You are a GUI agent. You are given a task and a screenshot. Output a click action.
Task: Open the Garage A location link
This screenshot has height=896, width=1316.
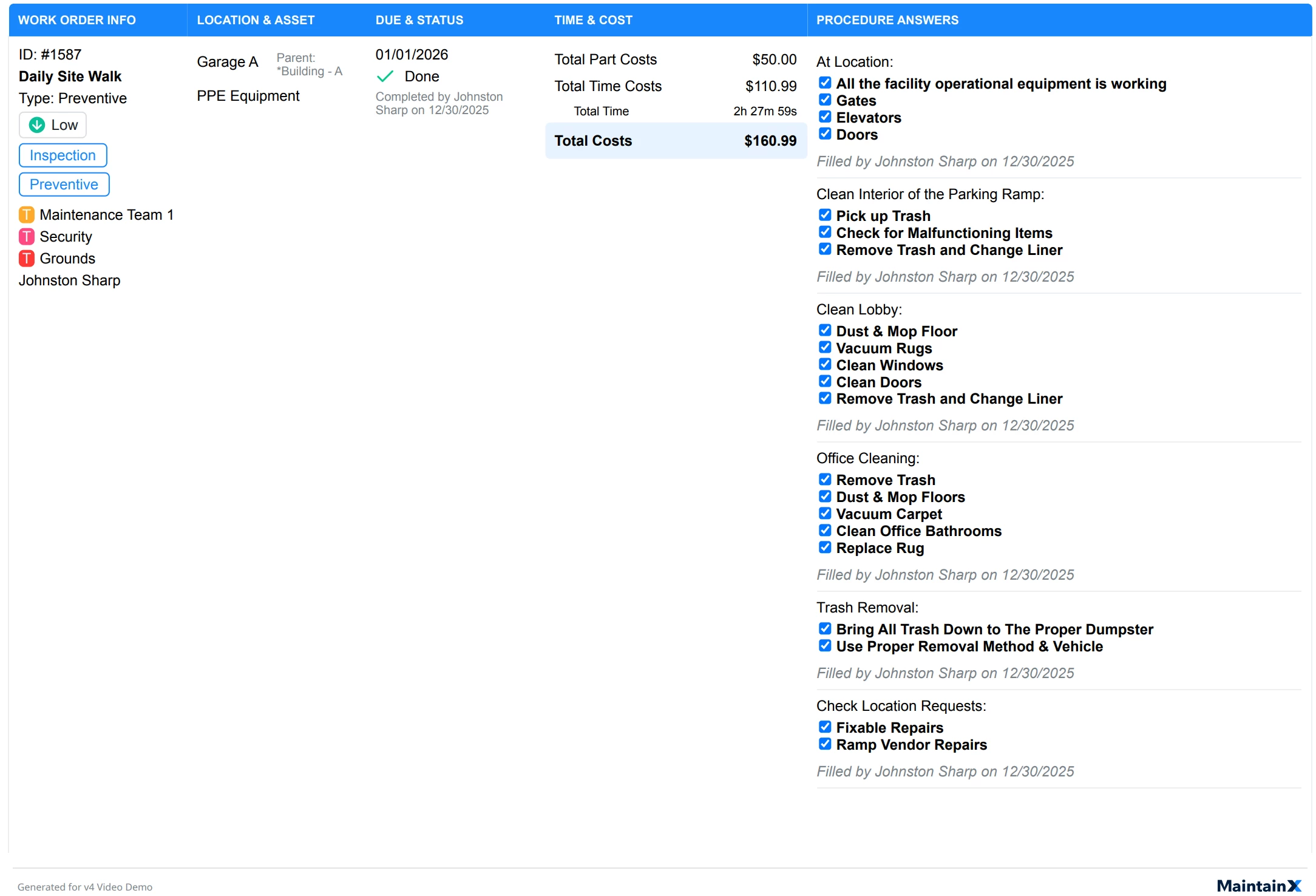tap(228, 62)
